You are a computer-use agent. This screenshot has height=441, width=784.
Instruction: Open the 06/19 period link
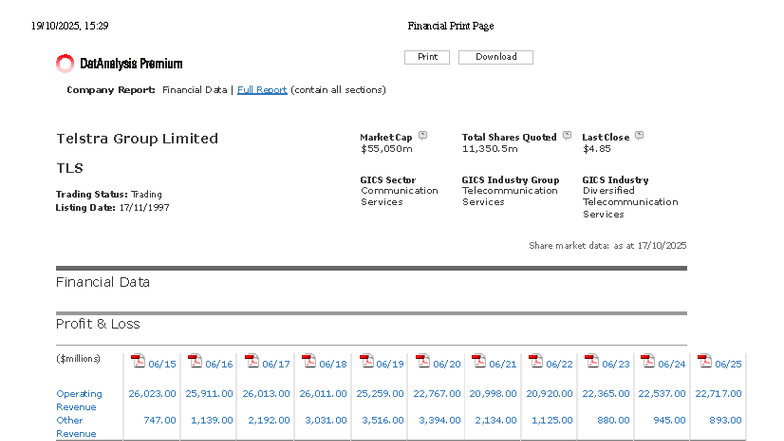click(390, 364)
